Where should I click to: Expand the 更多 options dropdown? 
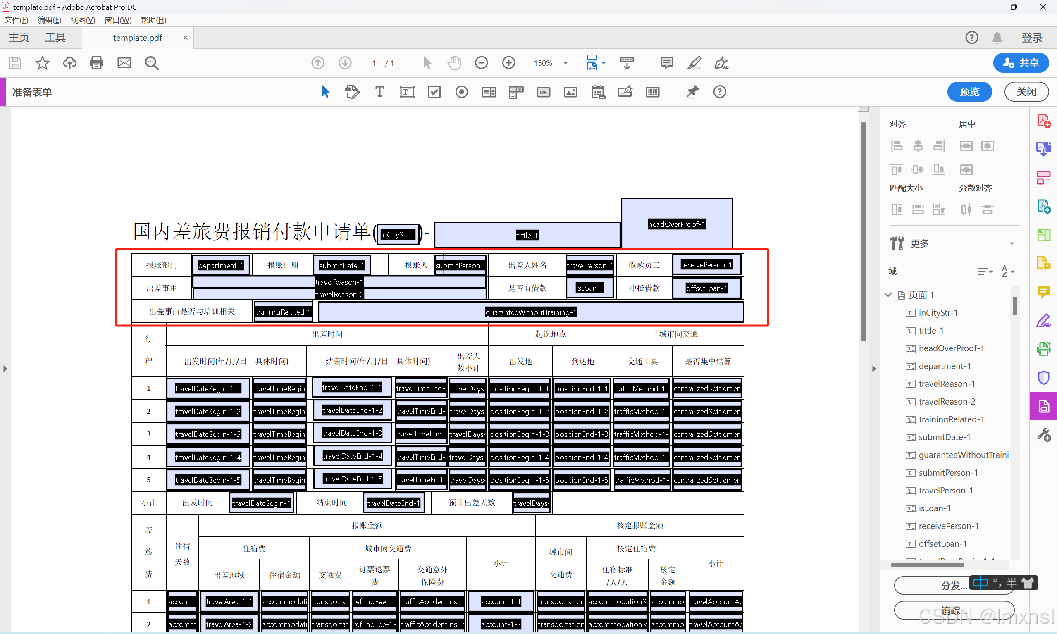pyautogui.click(x=1012, y=243)
